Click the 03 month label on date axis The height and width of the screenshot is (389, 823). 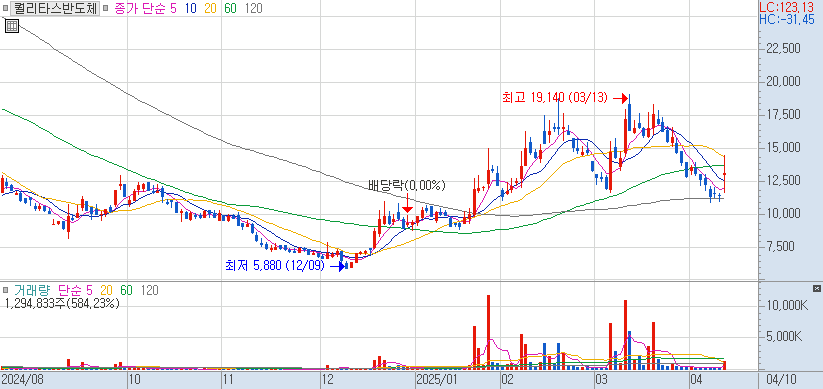click(602, 380)
